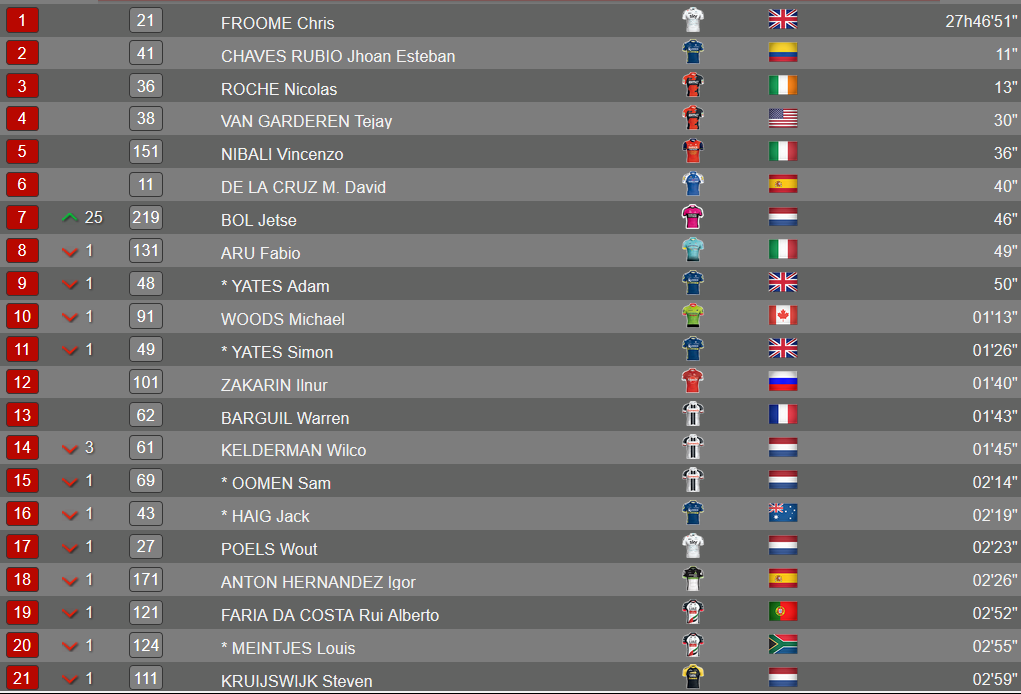
Task: Click the green up arrow beside Bol
Action: [70, 217]
